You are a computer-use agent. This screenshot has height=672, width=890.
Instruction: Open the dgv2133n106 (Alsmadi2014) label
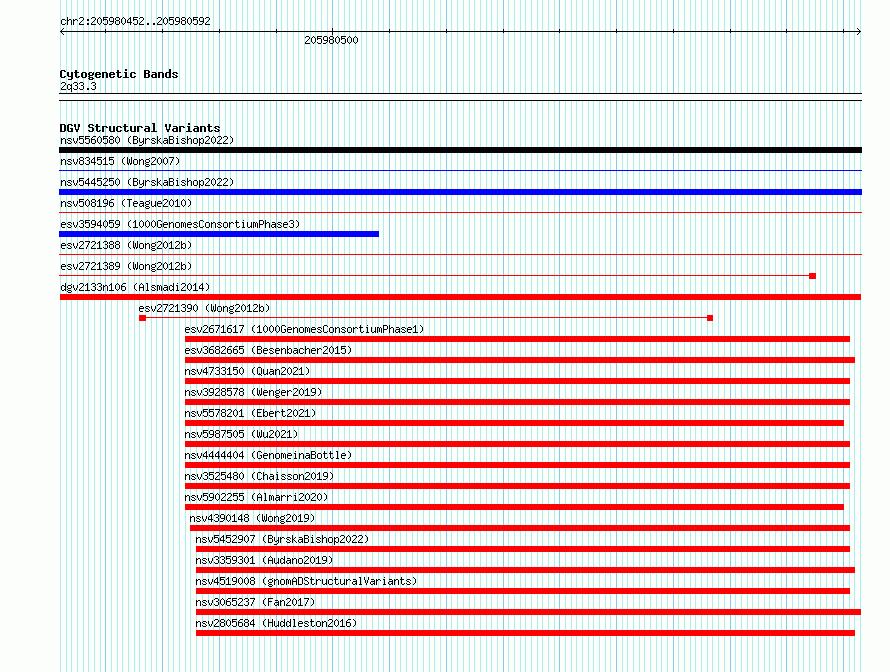(x=135, y=287)
